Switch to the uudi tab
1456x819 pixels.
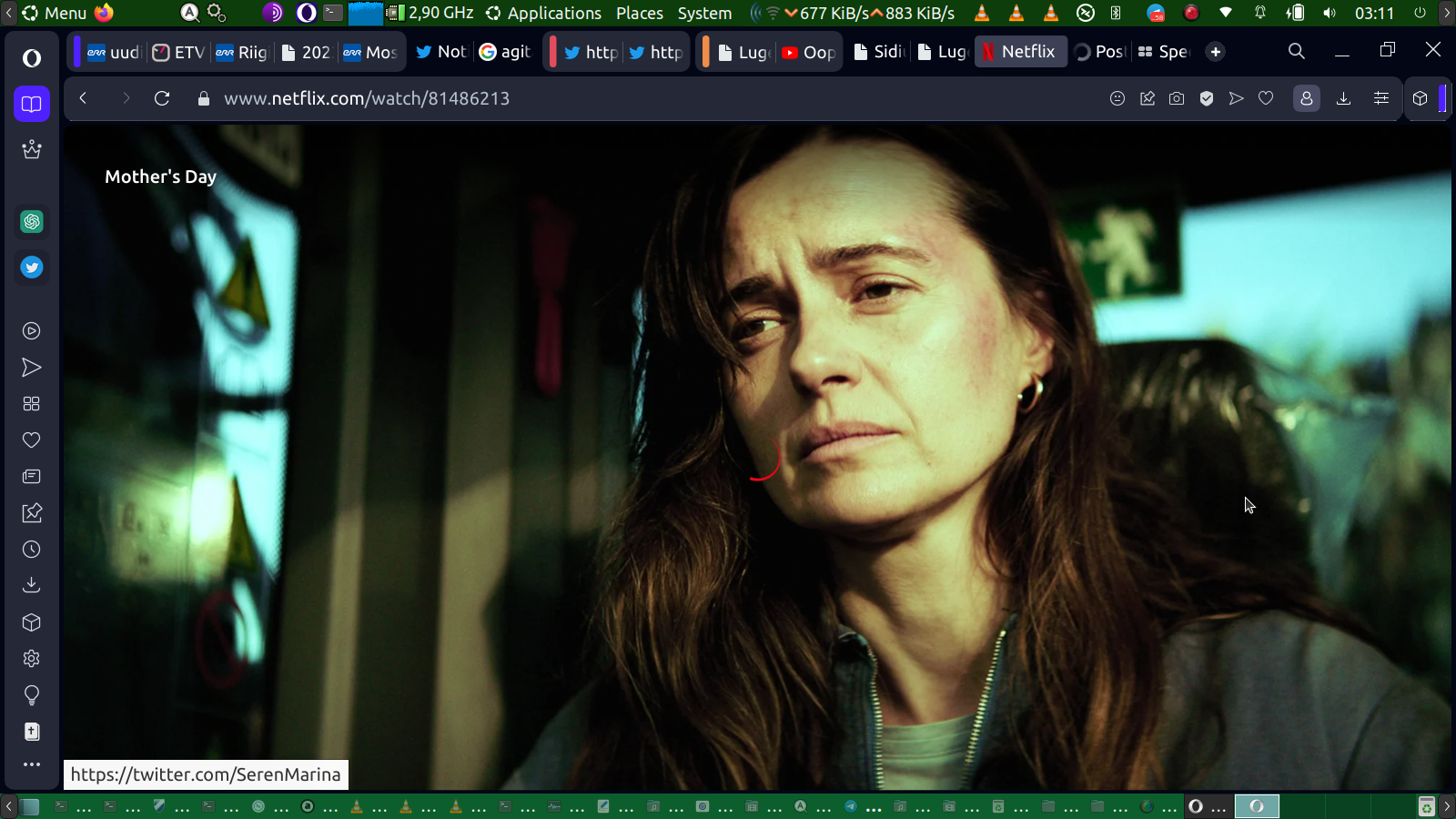[x=114, y=52]
